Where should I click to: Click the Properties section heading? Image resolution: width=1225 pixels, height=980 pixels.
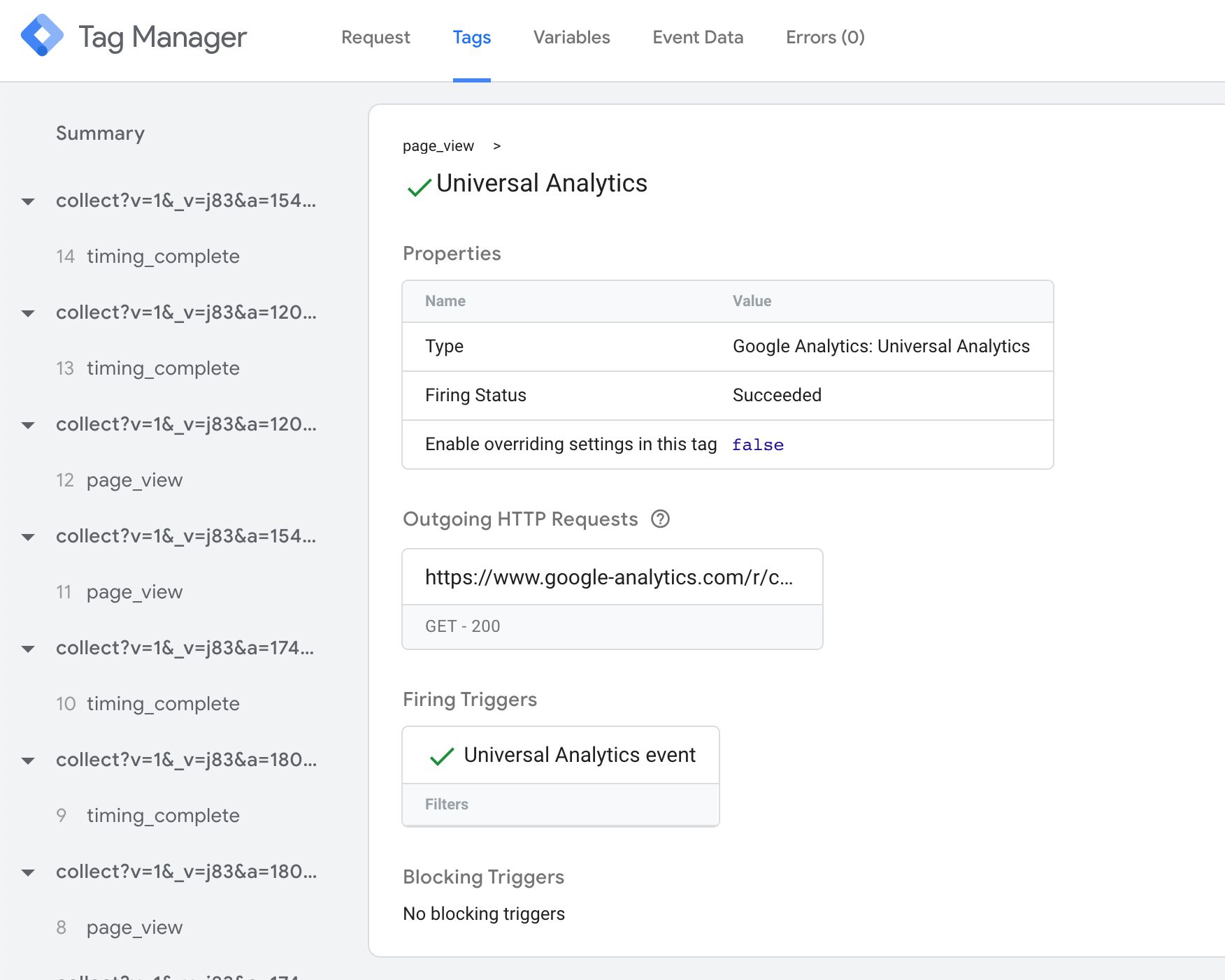point(452,253)
